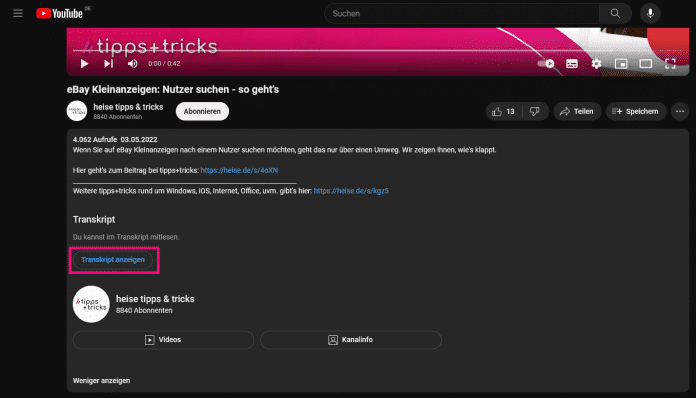Click the 0:00 / 0:42 time display

point(164,64)
